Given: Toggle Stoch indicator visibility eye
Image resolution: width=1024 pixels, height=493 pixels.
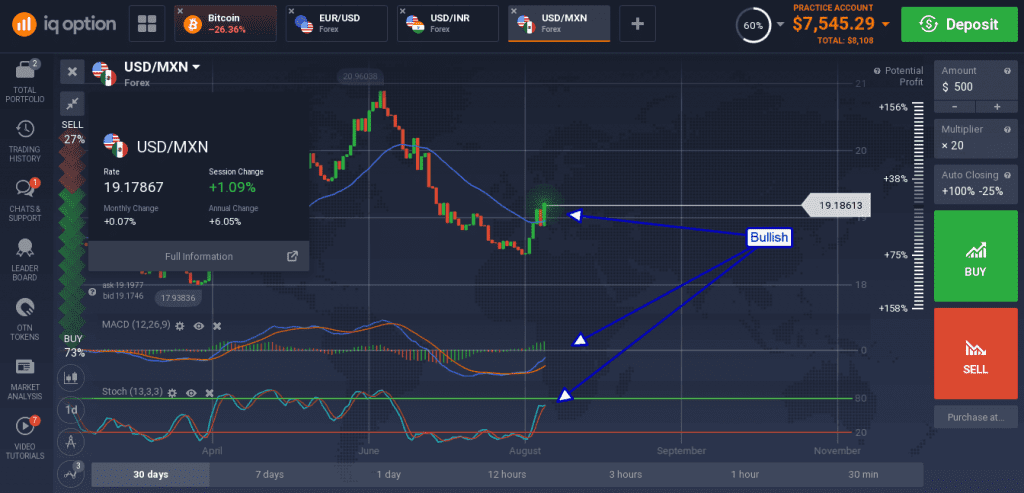Looking at the screenshot, I should click(x=191, y=393).
